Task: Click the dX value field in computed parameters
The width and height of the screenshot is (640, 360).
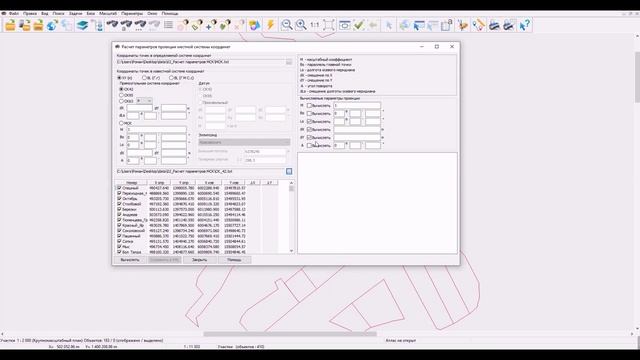Action: click(x=357, y=129)
